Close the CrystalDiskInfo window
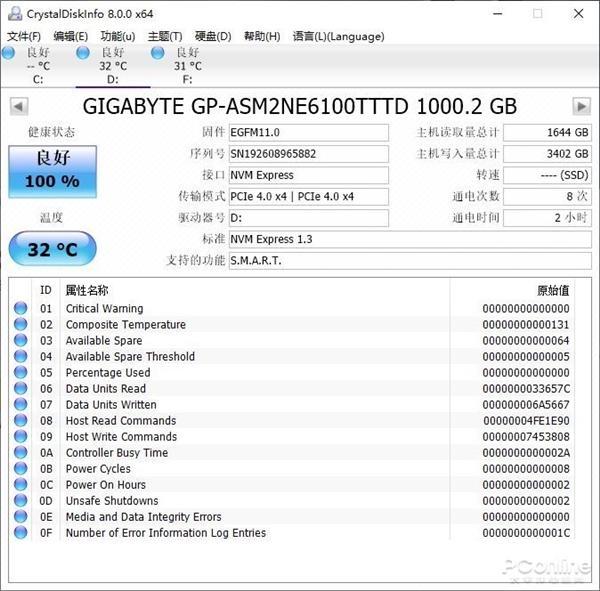 579,14
